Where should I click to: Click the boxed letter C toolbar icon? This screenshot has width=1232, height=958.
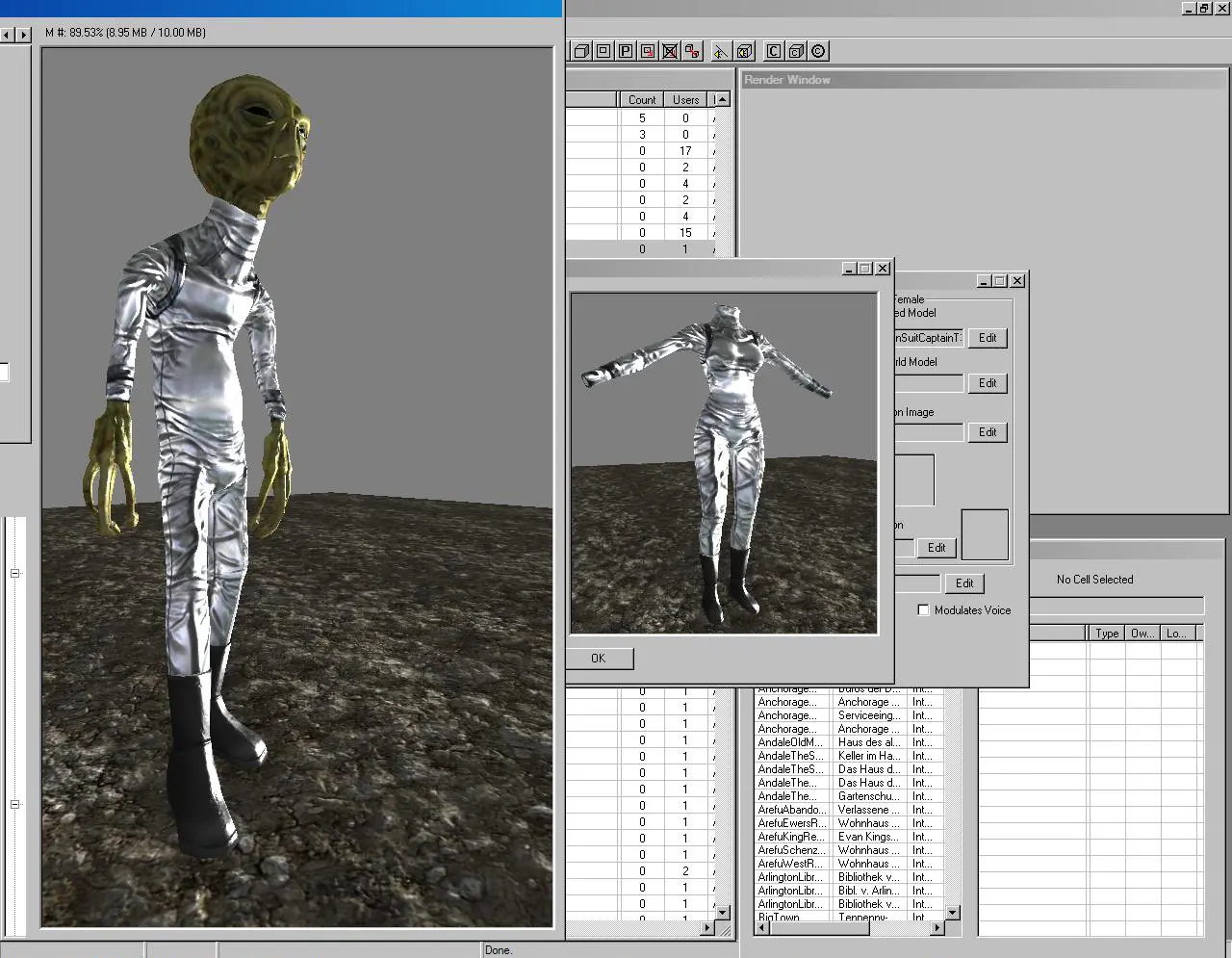coord(774,51)
